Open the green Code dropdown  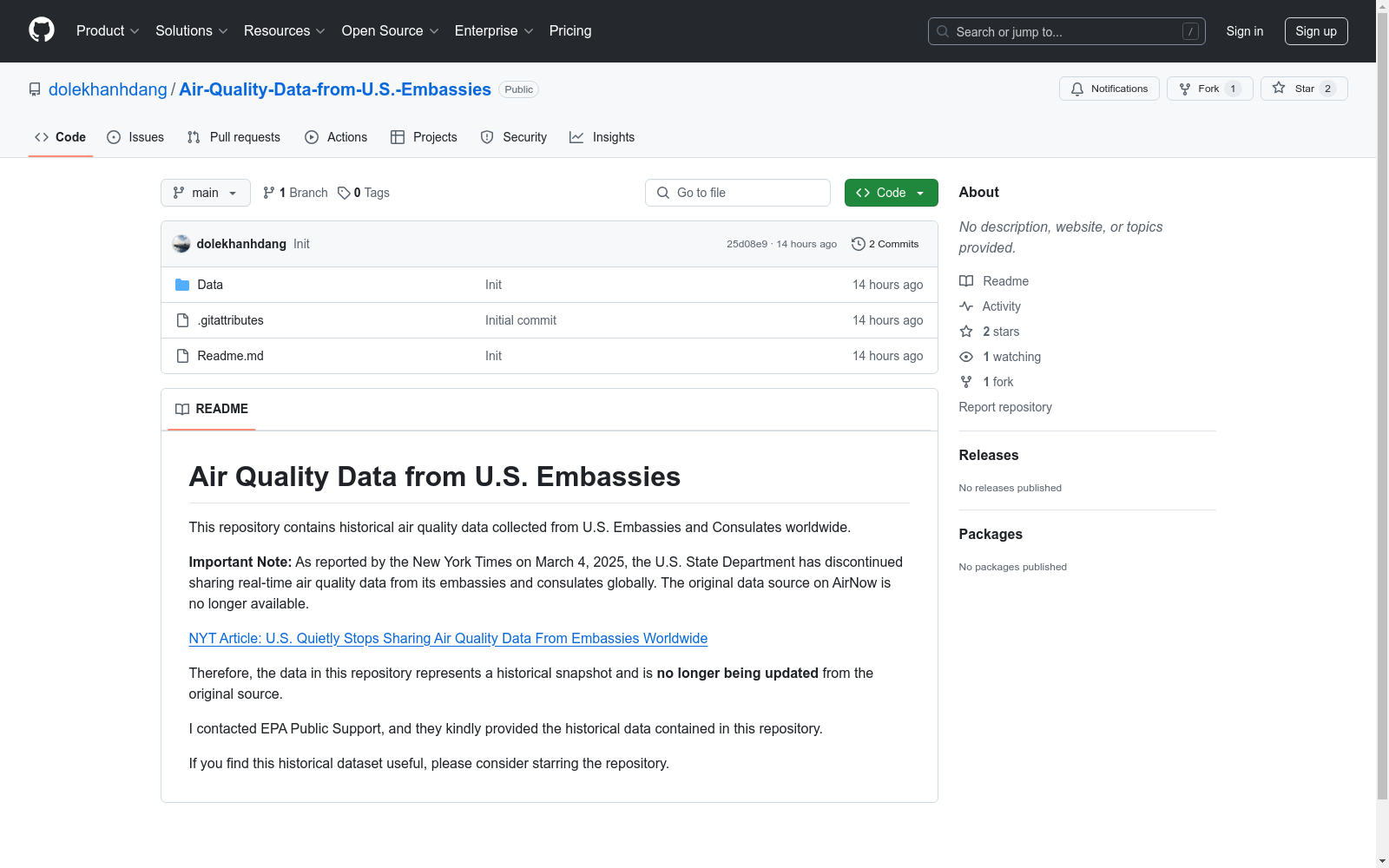click(891, 193)
